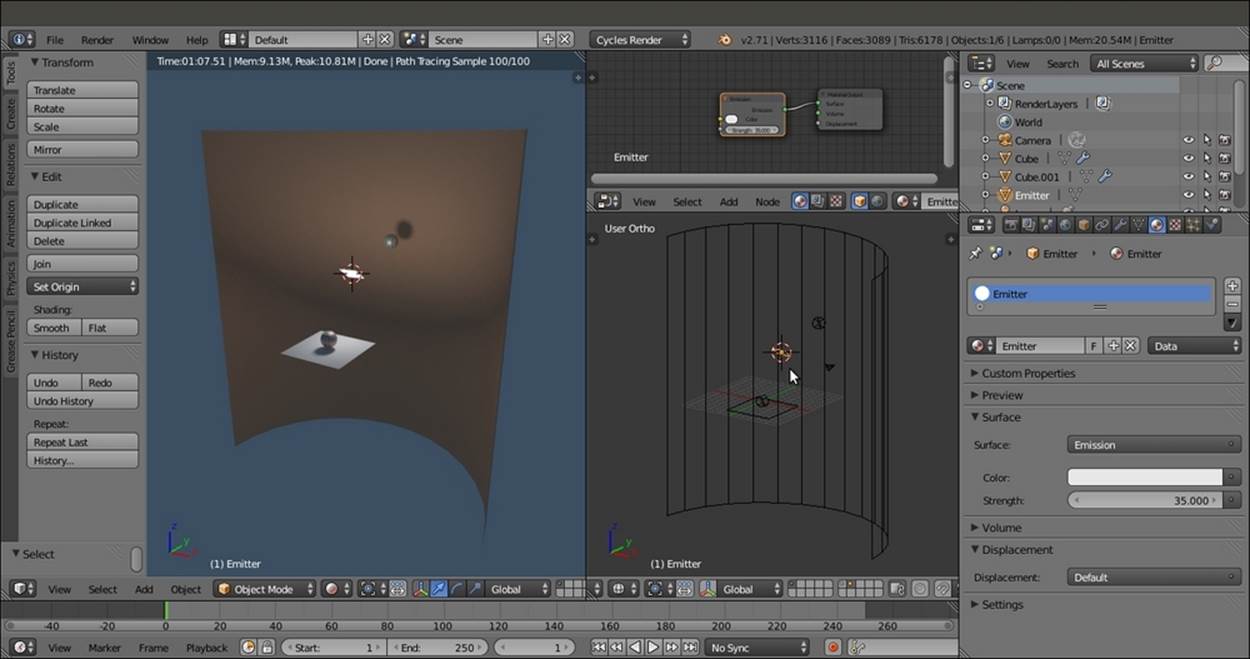Click the World properties tab icon

pyautogui.click(x=1065, y=225)
